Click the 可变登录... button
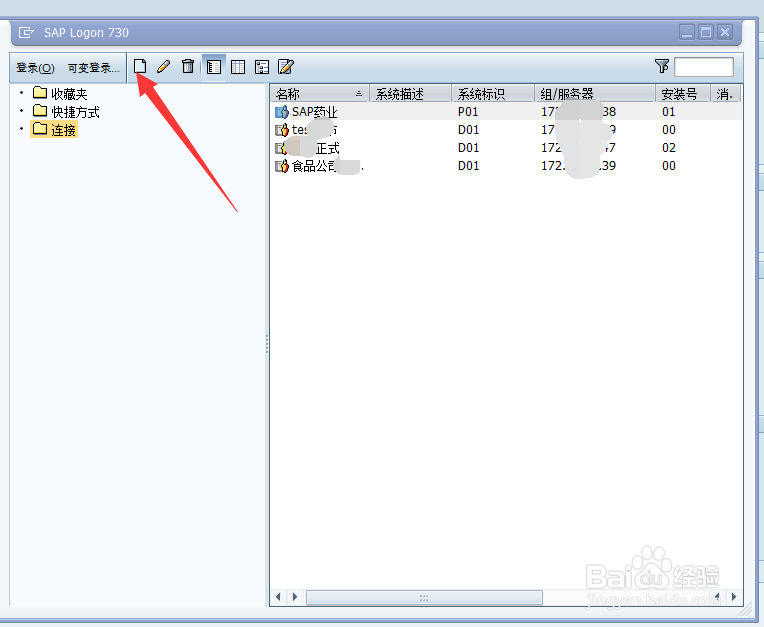This screenshot has width=764, height=627. pos(93,68)
